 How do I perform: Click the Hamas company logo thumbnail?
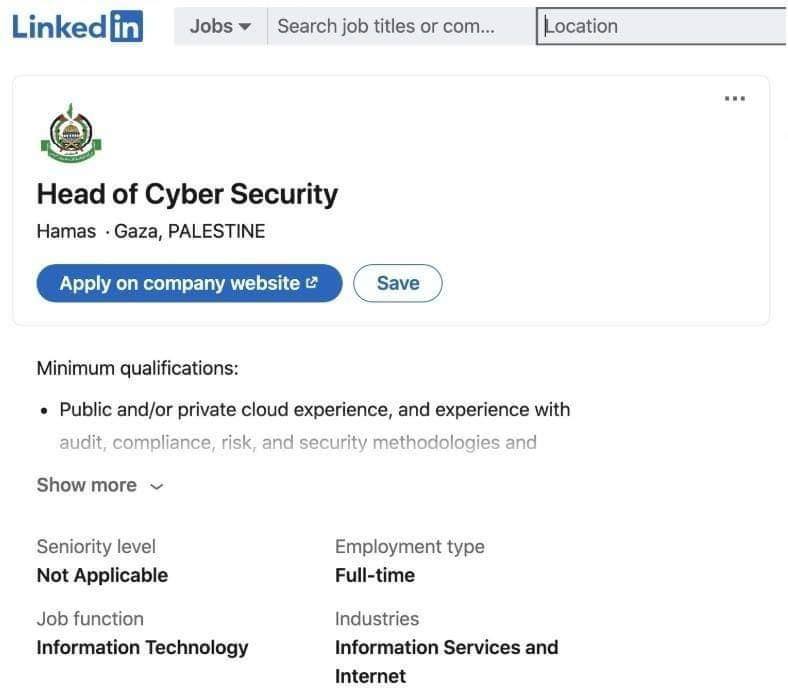coord(71,133)
